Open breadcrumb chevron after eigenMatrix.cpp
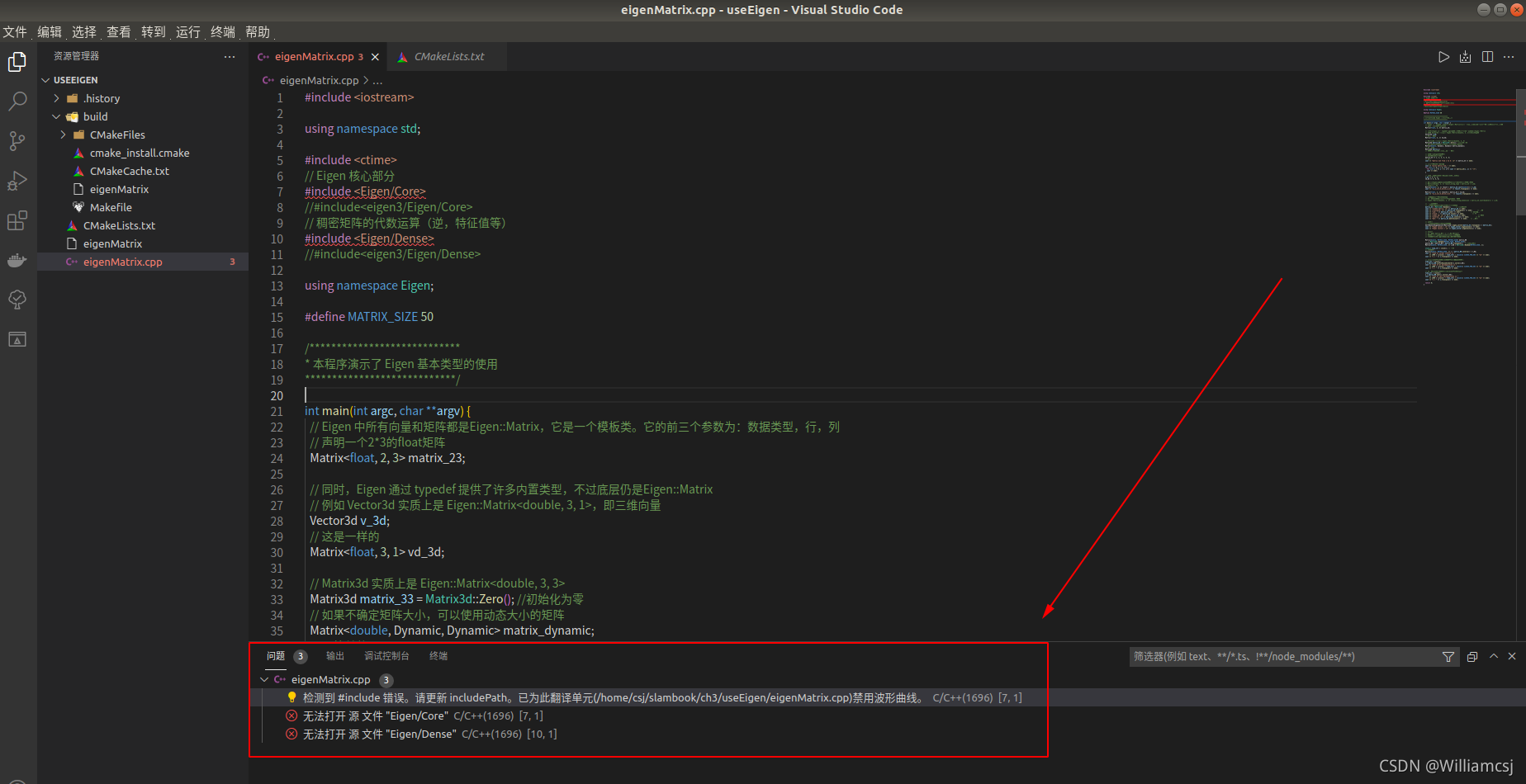The image size is (1526, 784). click(366, 80)
